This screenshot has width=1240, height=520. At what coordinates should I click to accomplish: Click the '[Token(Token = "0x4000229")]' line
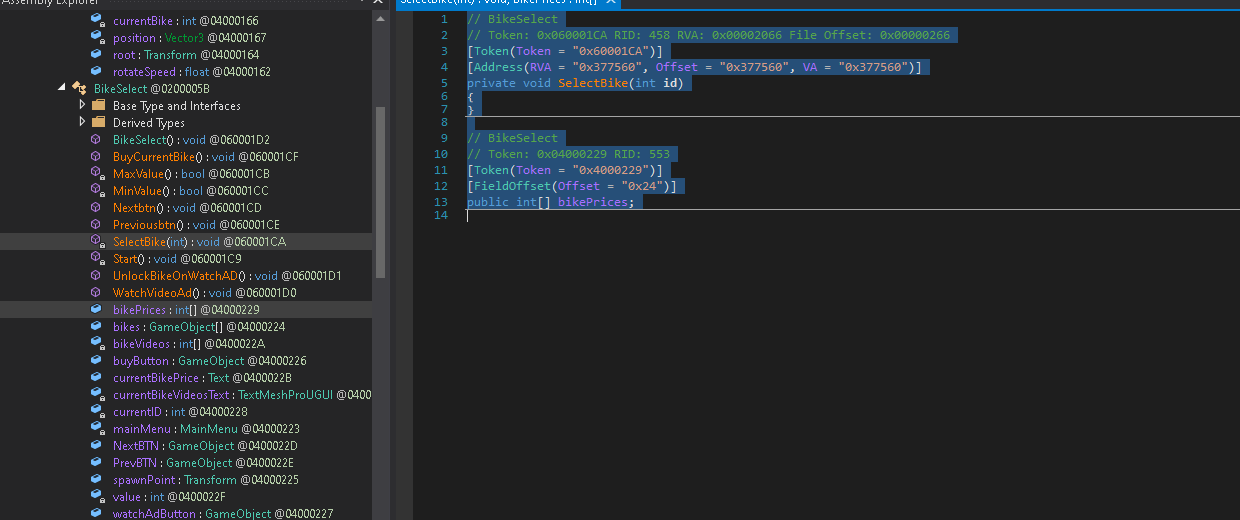pos(564,170)
